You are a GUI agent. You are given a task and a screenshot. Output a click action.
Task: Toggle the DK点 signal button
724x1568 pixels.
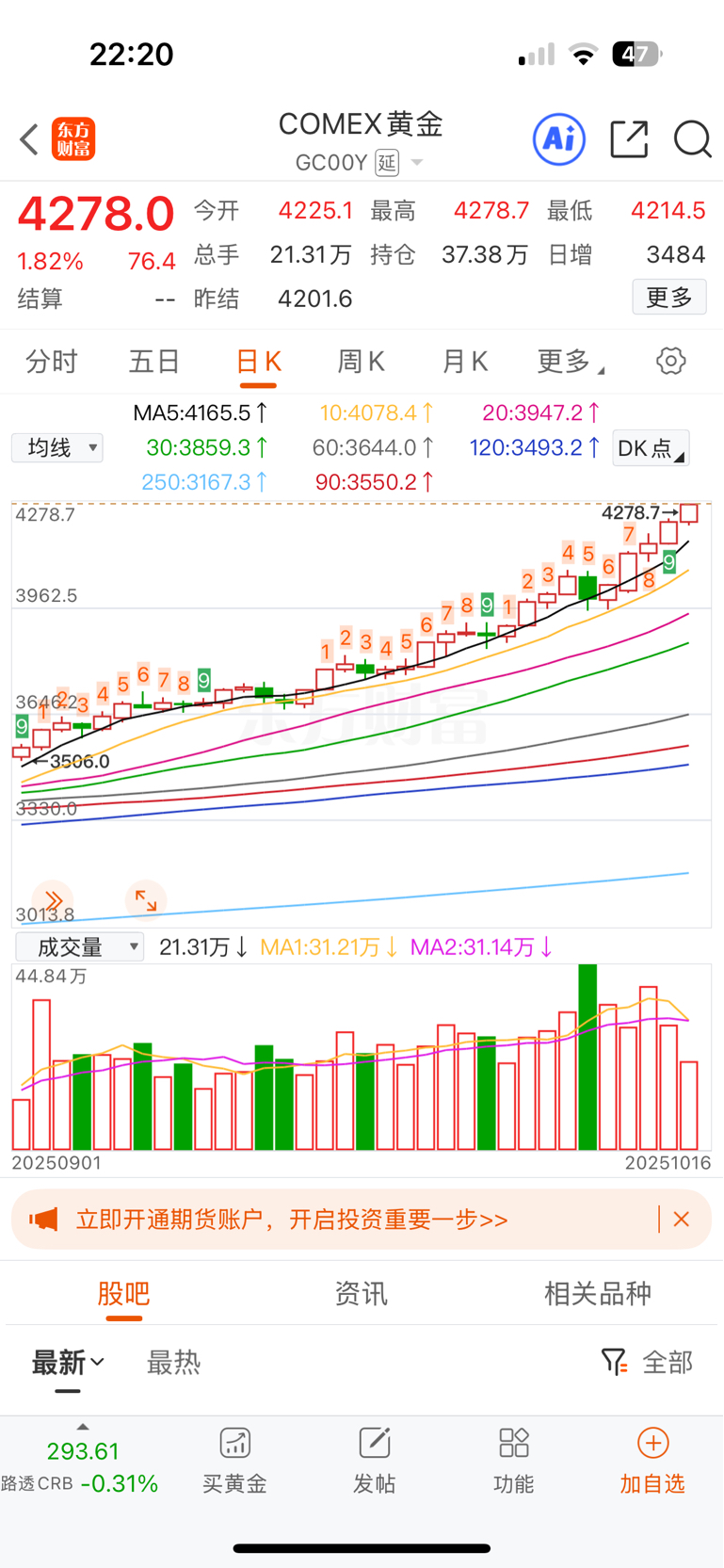pos(651,447)
